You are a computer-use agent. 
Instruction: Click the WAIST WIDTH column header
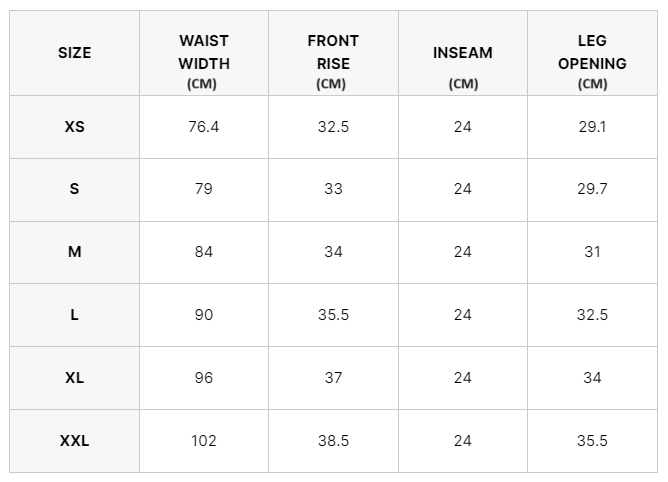click(203, 52)
